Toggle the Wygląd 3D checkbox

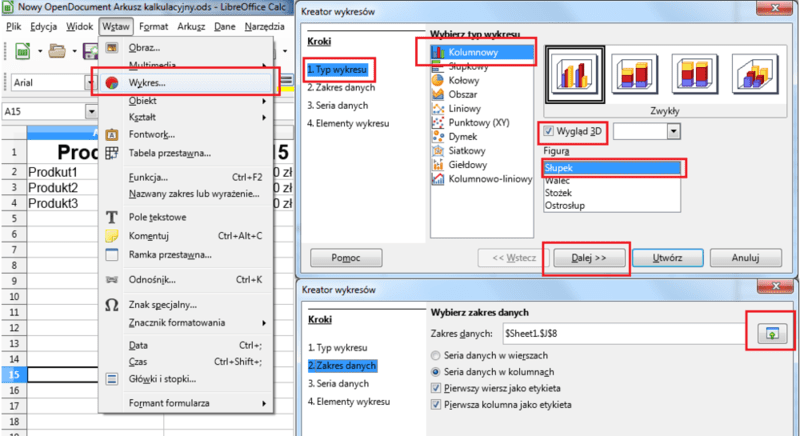pyautogui.click(x=548, y=131)
